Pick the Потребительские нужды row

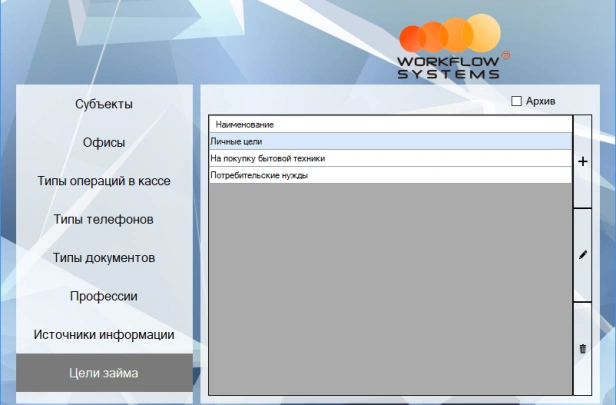point(389,175)
